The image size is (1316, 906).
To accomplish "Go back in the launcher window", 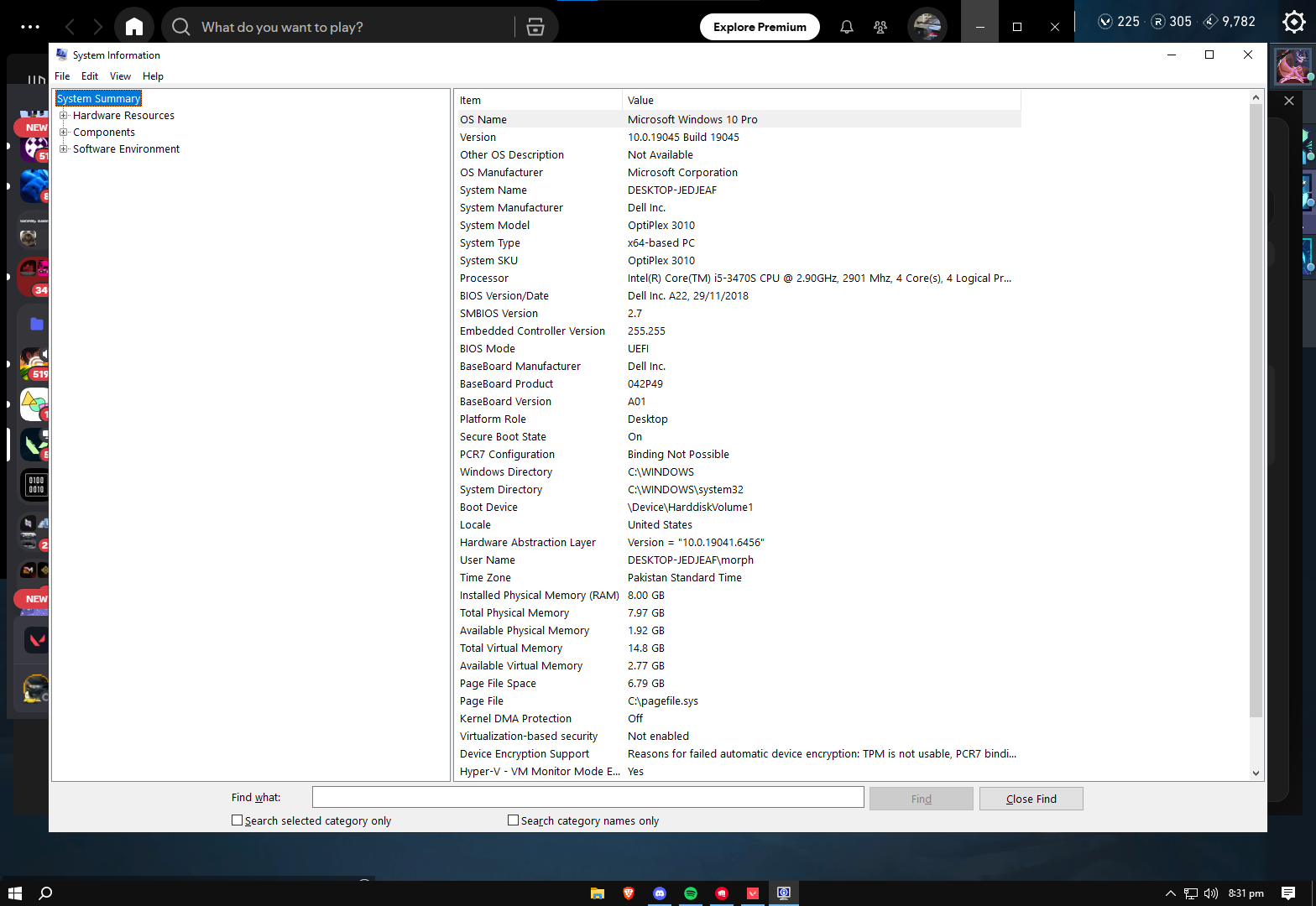I will click(x=70, y=27).
